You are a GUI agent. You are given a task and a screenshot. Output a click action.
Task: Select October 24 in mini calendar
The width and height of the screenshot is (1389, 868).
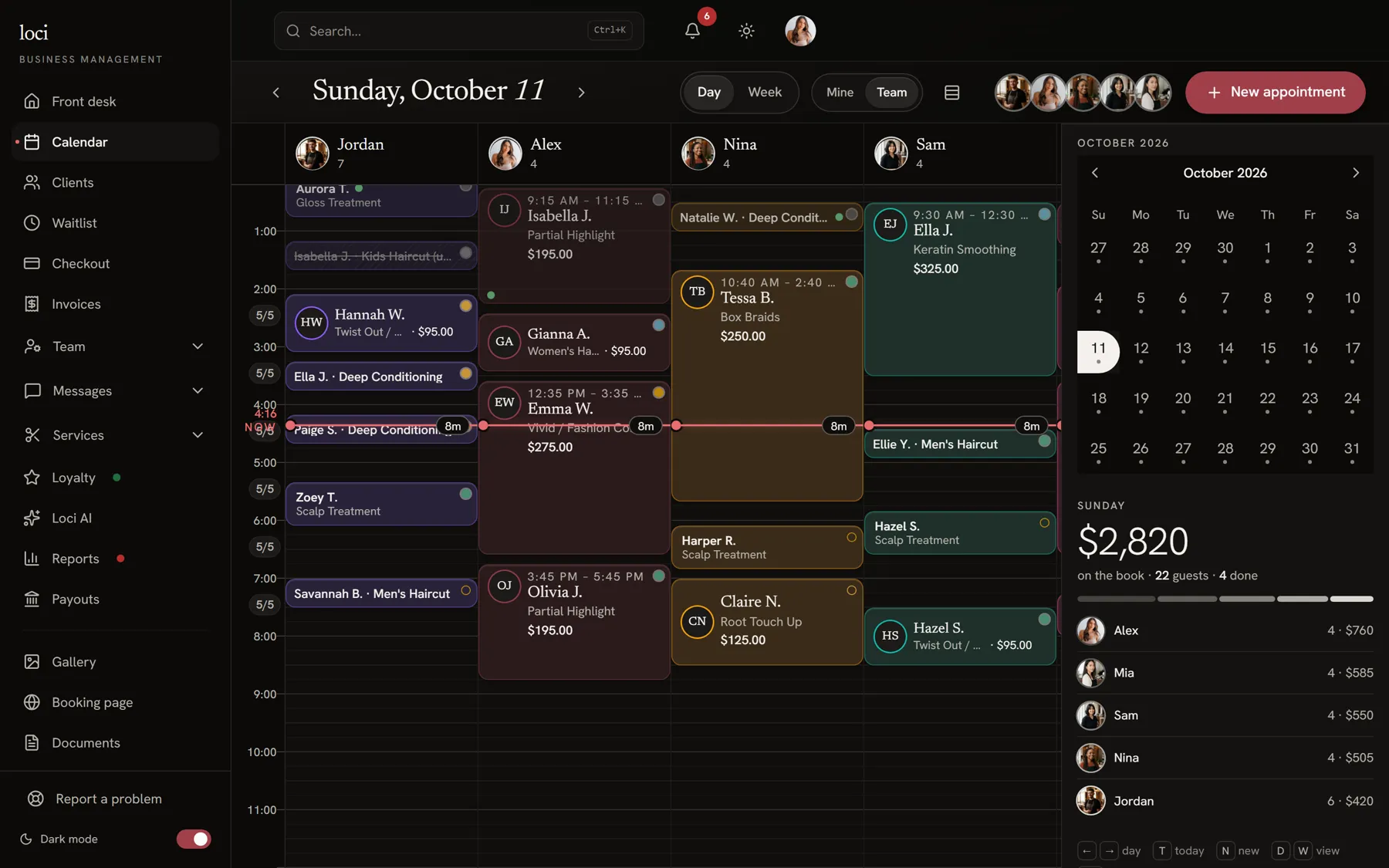pyautogui.click(x=1352, y=401)
